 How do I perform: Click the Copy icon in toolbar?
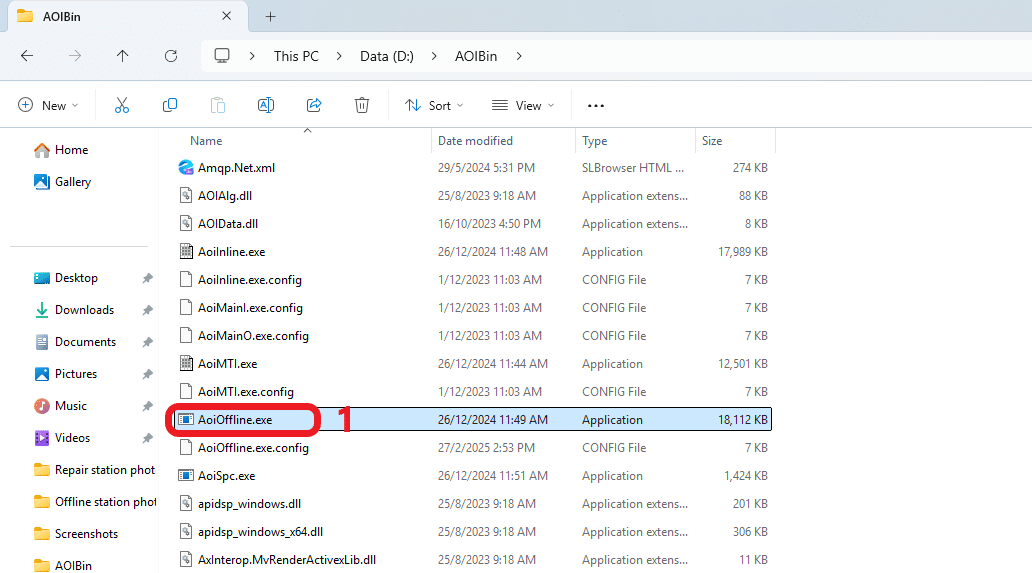tap(170, 105)
